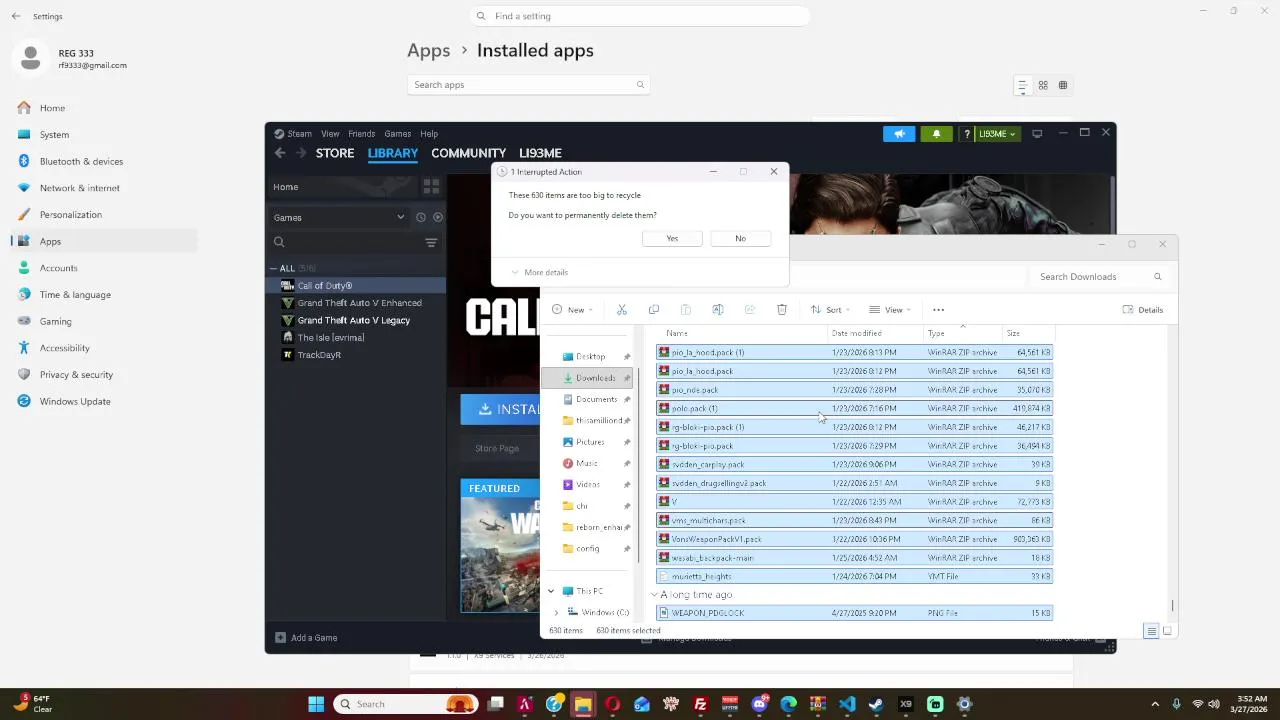Viewport: 1280px width, 720px height.
Task: Click the Search apps field in Settings
Action: point(529,85)
